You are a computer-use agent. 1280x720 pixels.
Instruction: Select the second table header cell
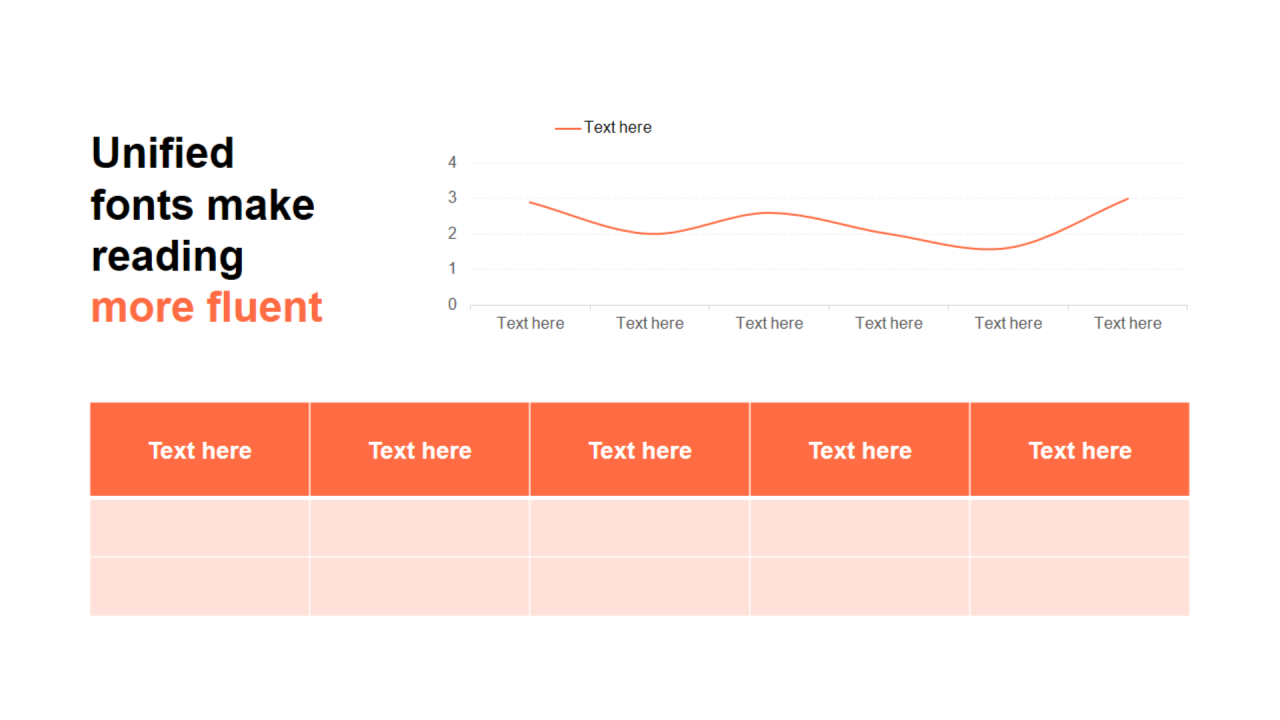(420, 450)
